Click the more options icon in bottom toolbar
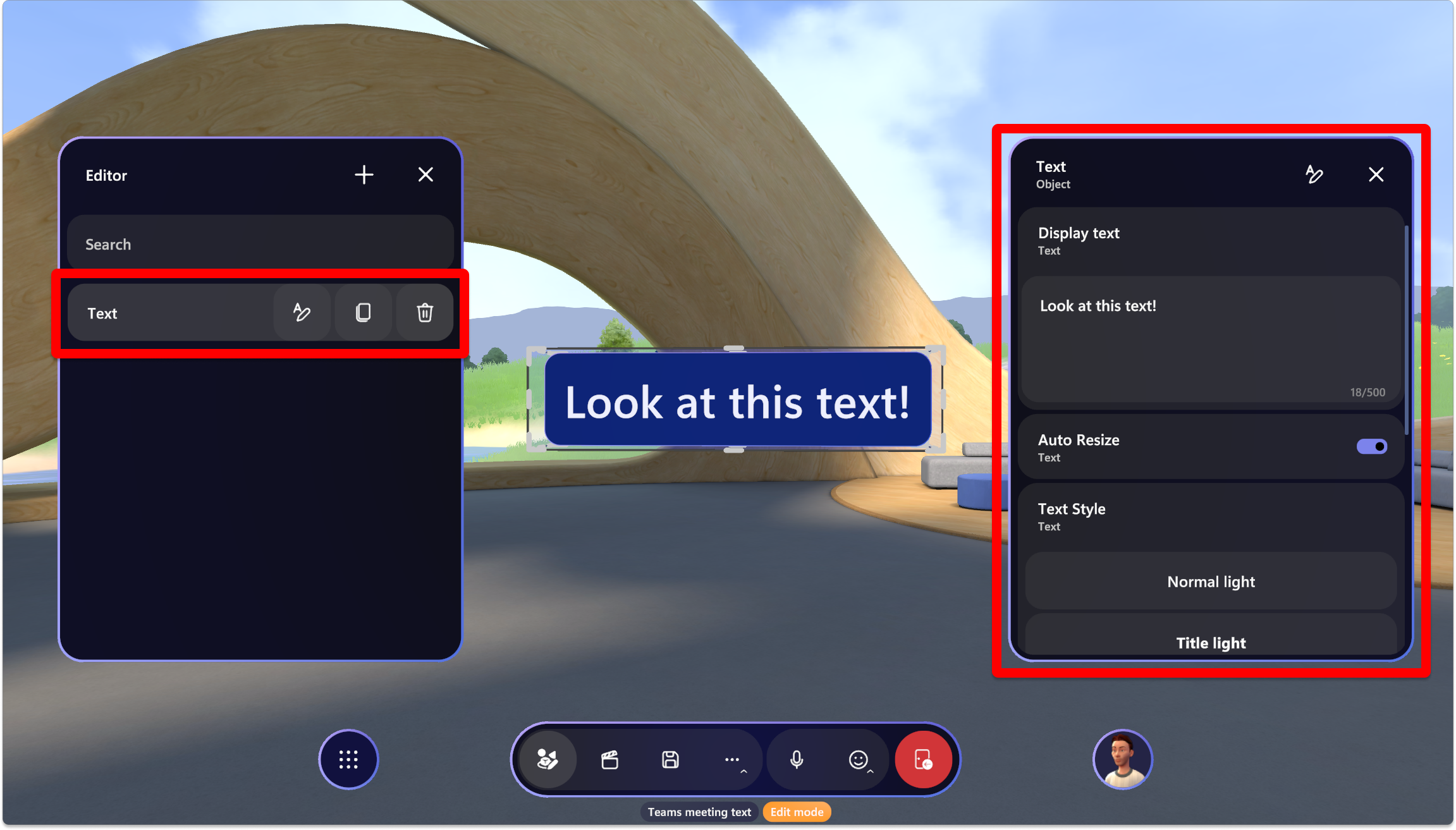The width and height of the screenshot is (1456, 830). [x=733, y=760]
